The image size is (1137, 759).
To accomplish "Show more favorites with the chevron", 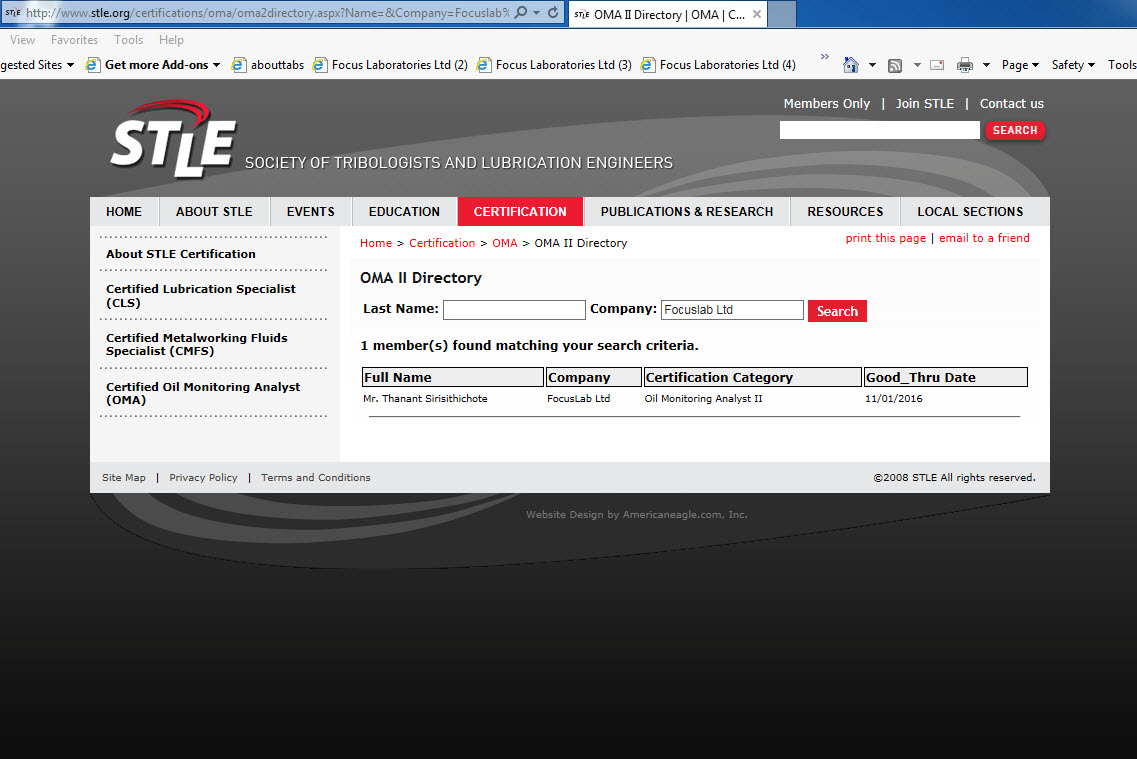I will point(824,57).
